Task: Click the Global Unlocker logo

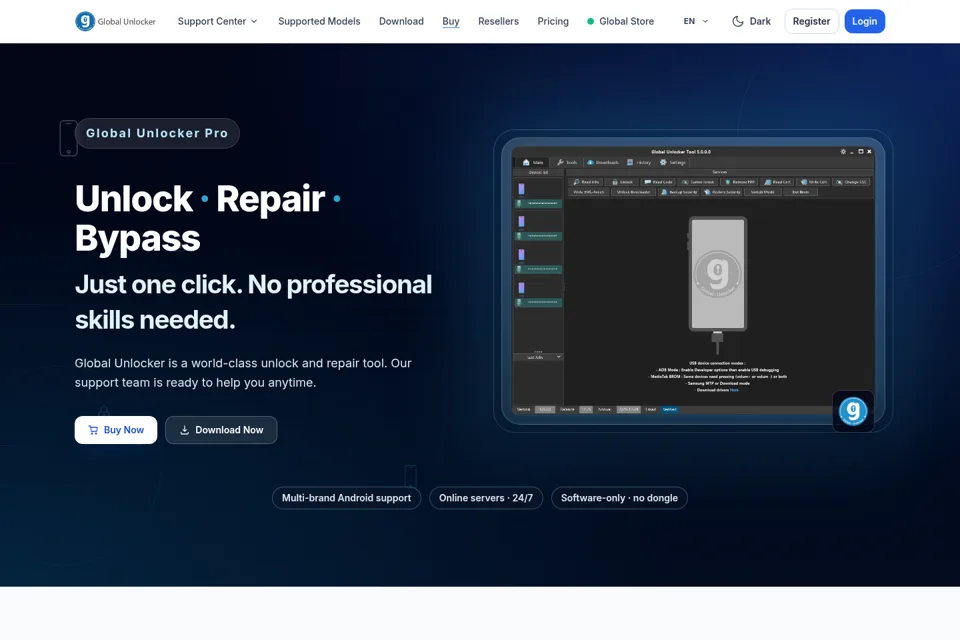Action: click(115, 21)
